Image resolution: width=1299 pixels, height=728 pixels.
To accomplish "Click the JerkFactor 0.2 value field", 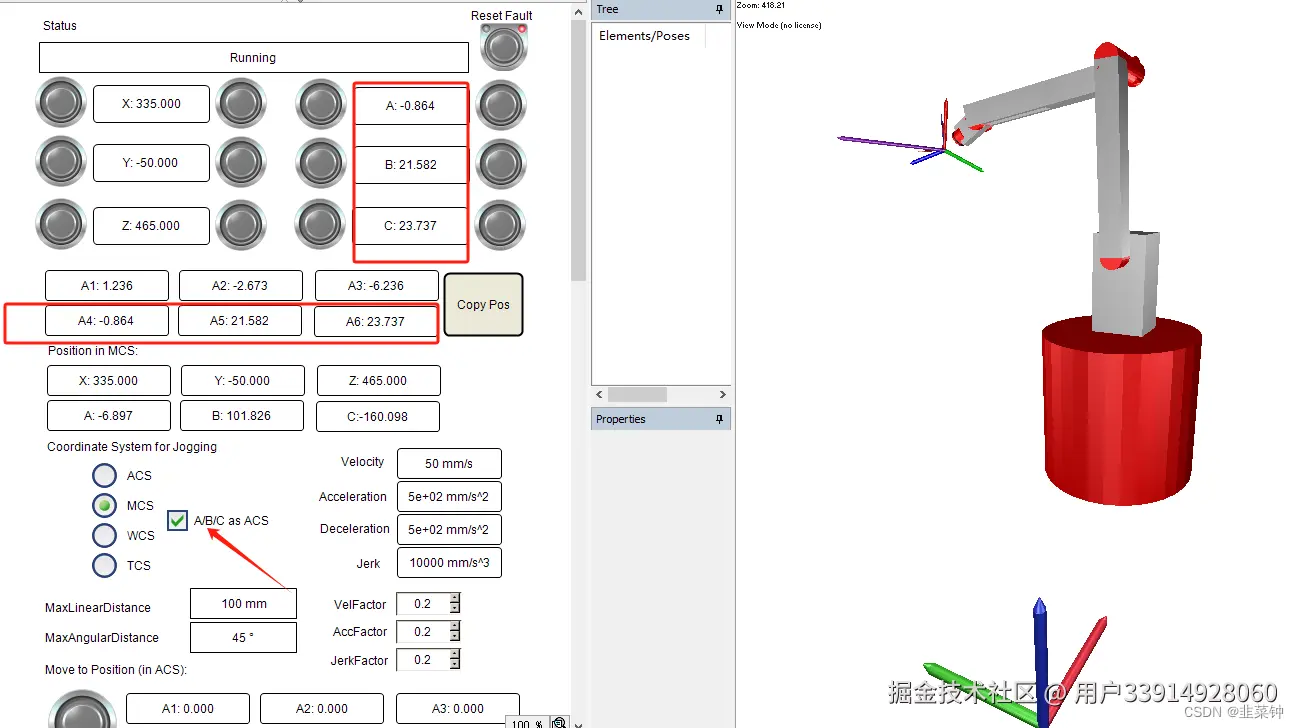I will click(423, 660).
